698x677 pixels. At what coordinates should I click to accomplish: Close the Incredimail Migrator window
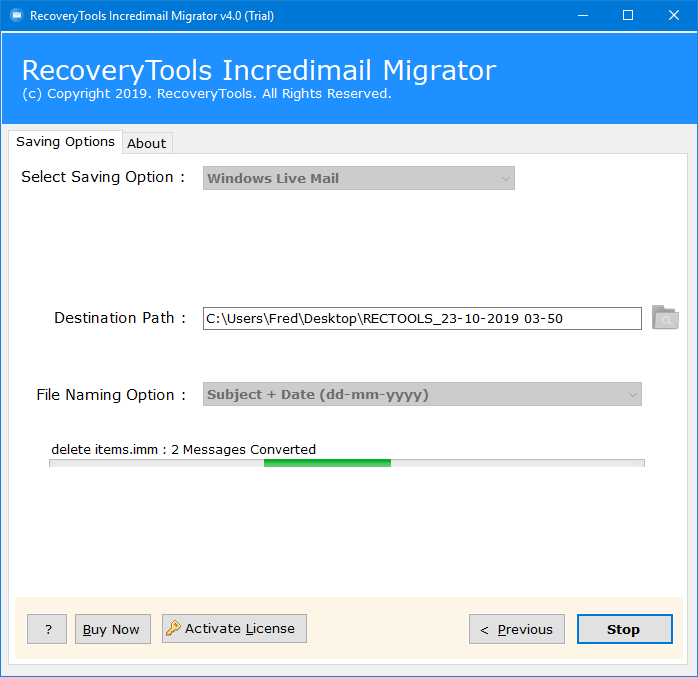[674, 16]
